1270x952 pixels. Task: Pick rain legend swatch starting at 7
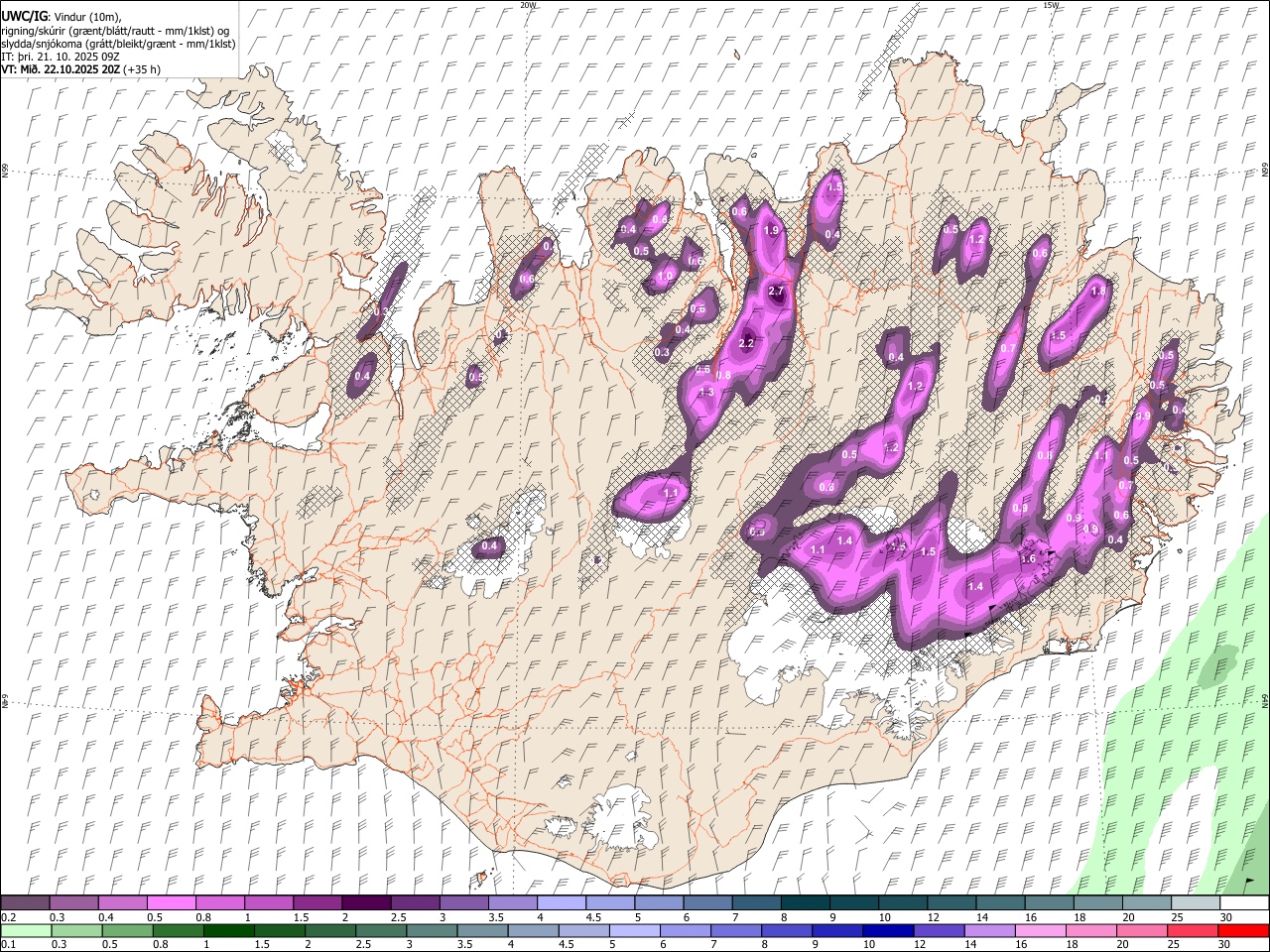pyautogui.click(x=735, y=930)
